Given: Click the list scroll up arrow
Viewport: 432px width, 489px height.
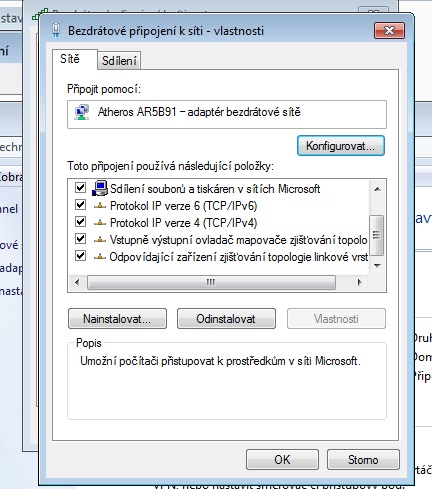Looking at the screenshot, I should (x=377, y=189).
